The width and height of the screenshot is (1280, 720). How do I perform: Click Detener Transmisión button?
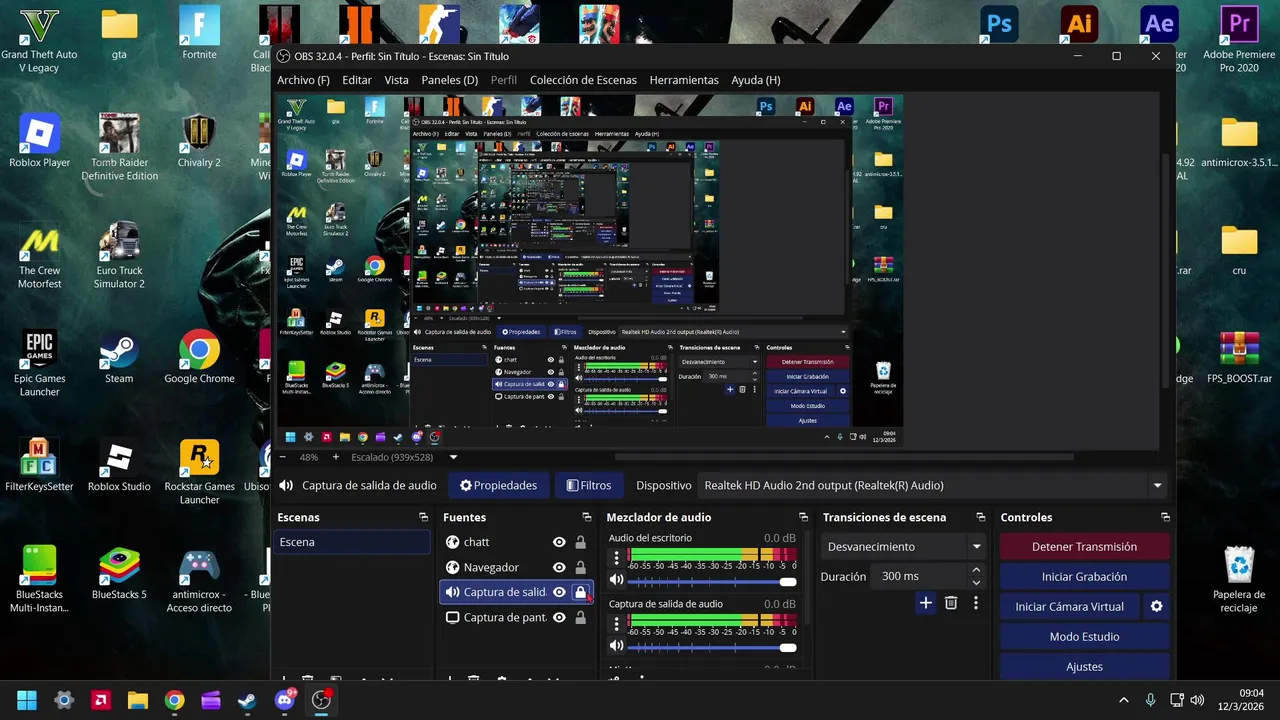(1084, 547)
